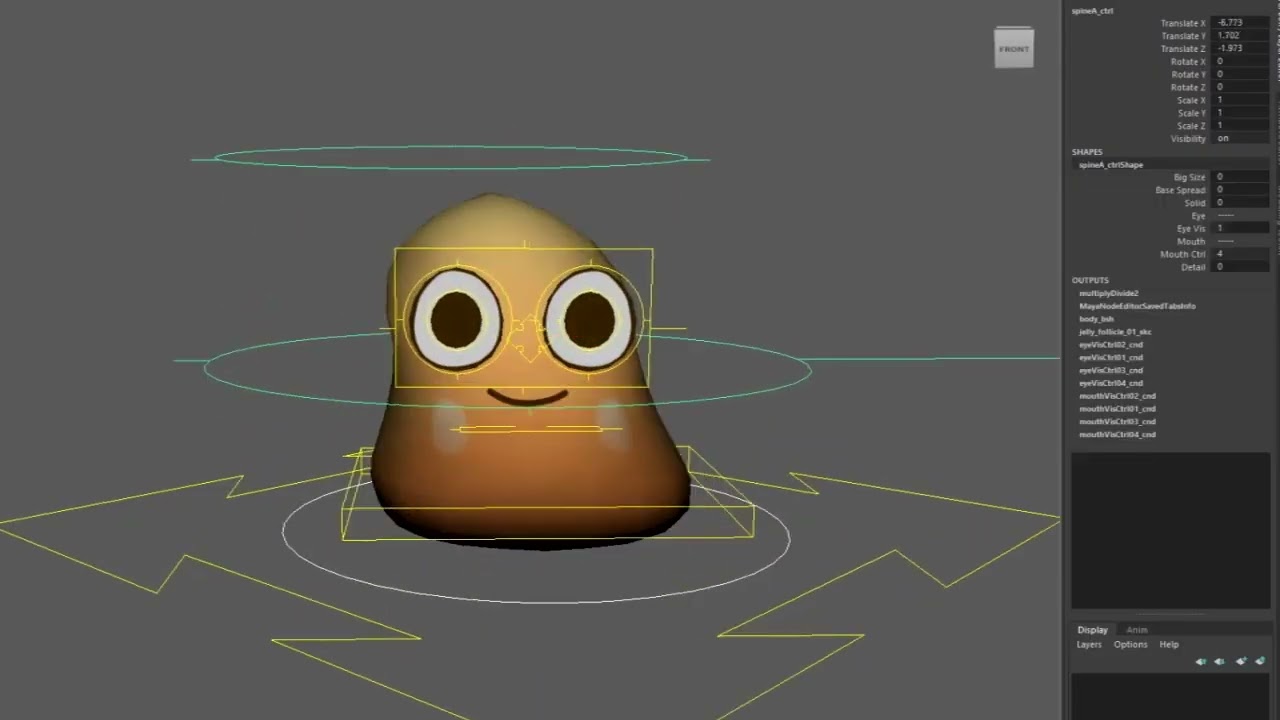The height and width of the screenshot is (720, 1280).
Task: Click the Scale Z value field
Action: tap(1240, 126)
